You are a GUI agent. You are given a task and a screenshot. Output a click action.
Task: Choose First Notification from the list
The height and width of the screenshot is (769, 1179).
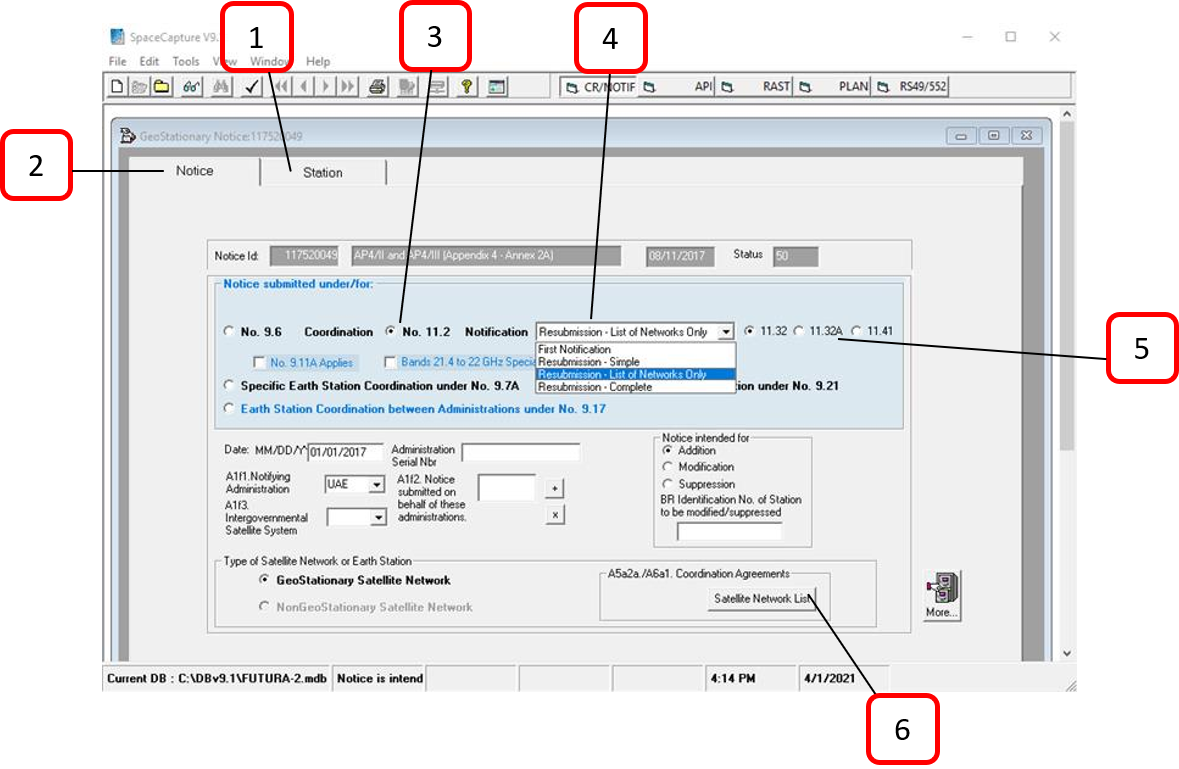coord(635,350)
